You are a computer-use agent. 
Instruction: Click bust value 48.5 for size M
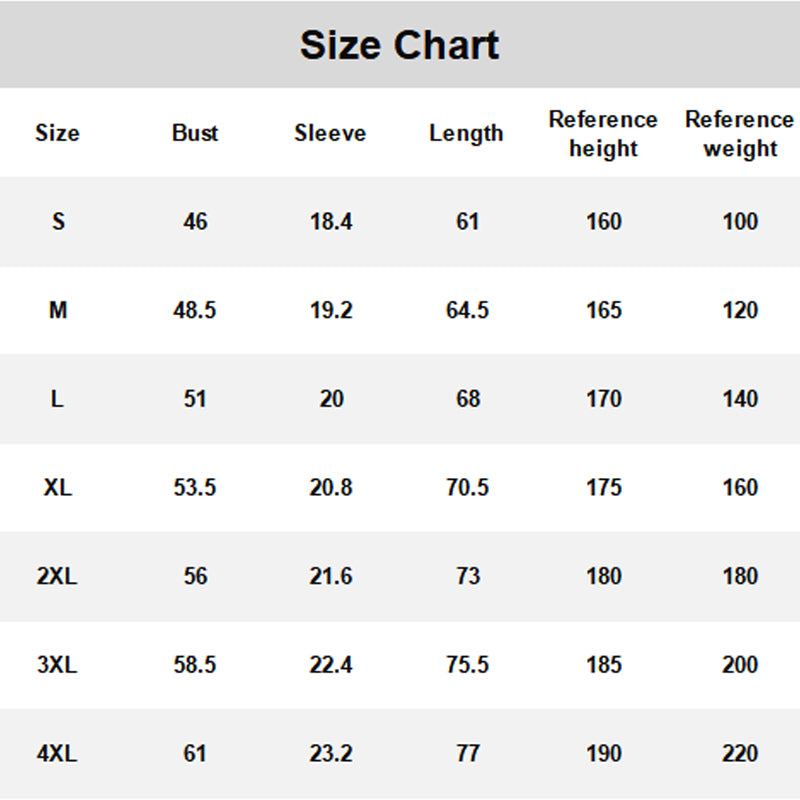(195, 311)
